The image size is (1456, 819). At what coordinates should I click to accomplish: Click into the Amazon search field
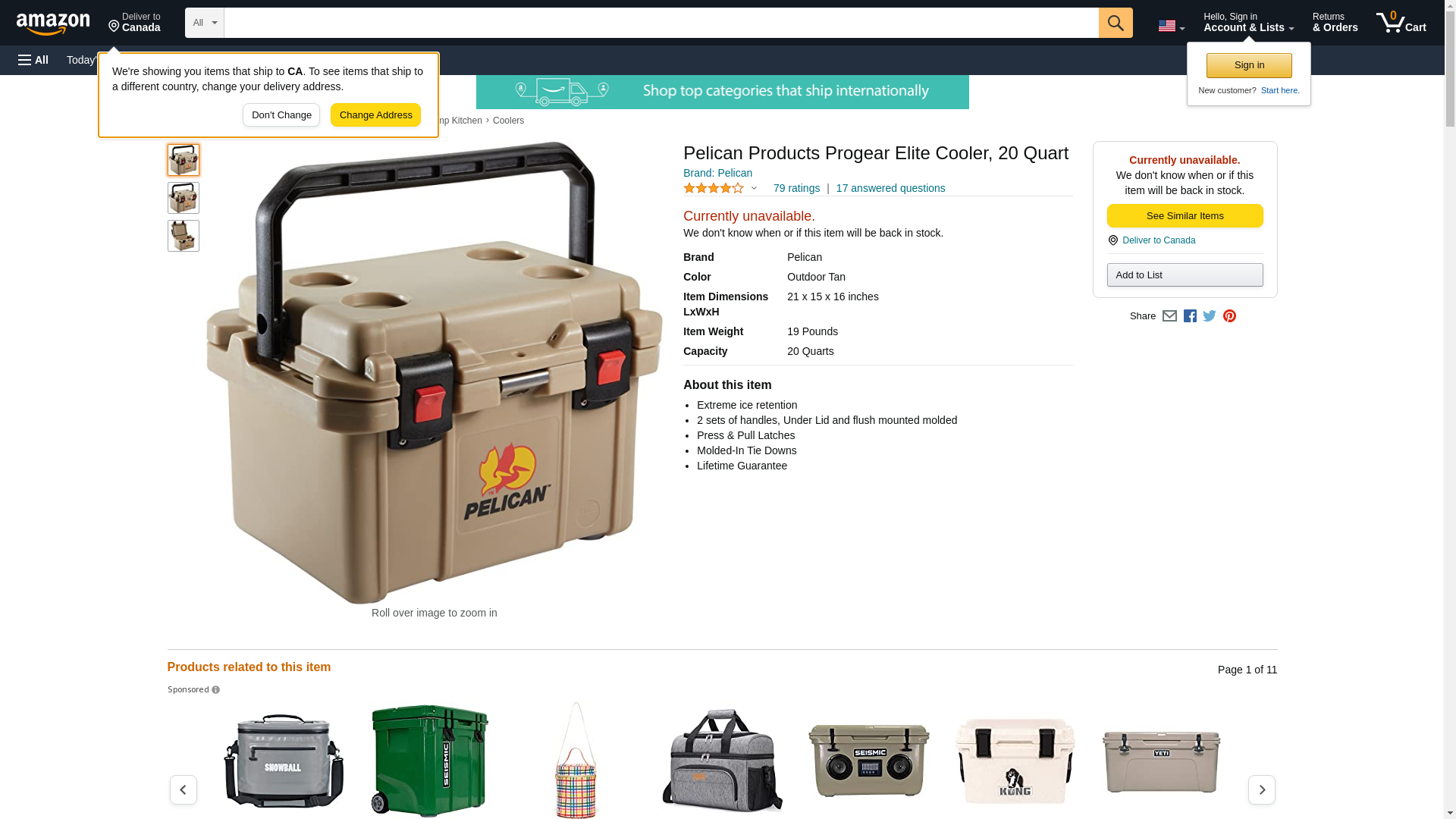tap(661, 23)
